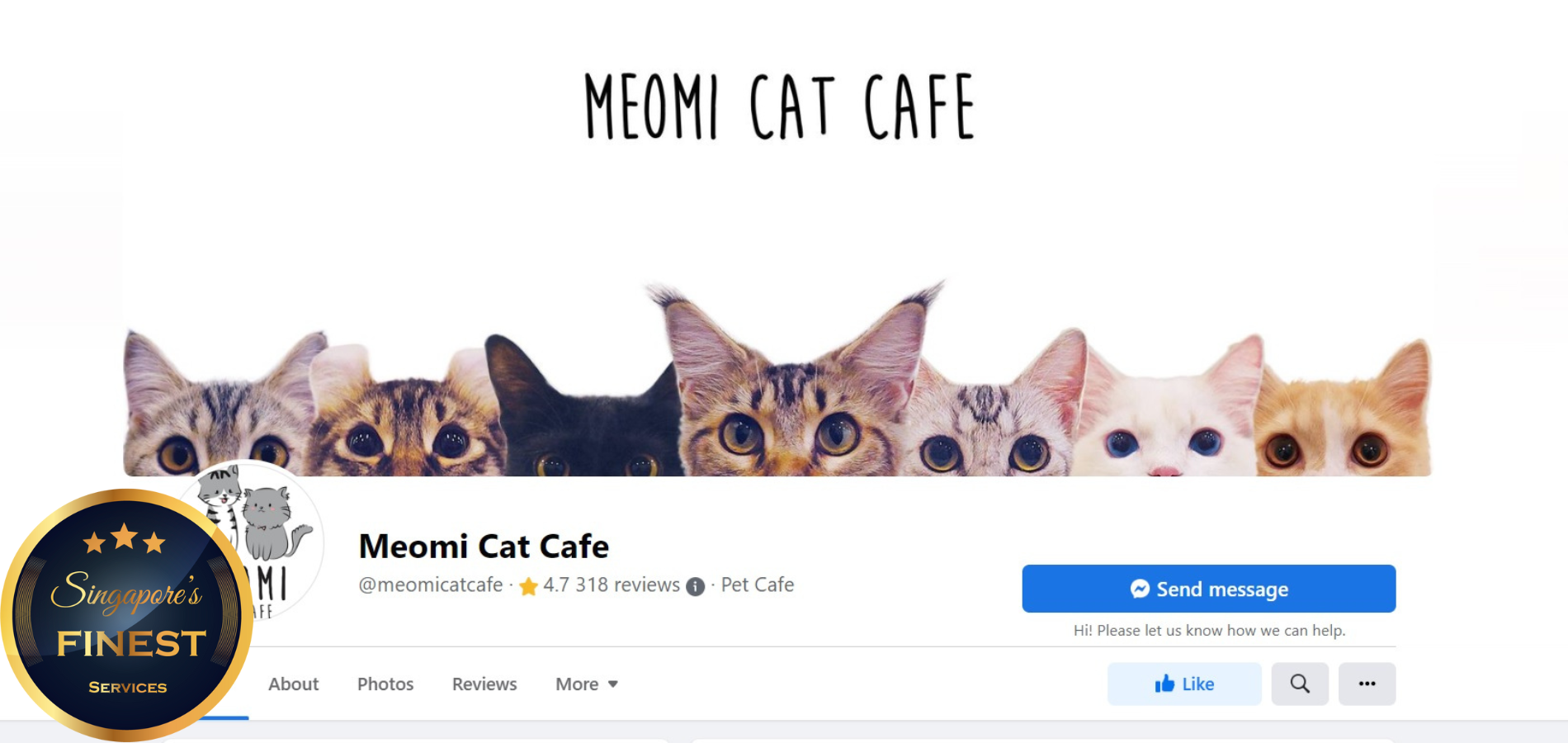
Task: Click the Send message button
Action: pyautogui.click(x=1208, y=589)
